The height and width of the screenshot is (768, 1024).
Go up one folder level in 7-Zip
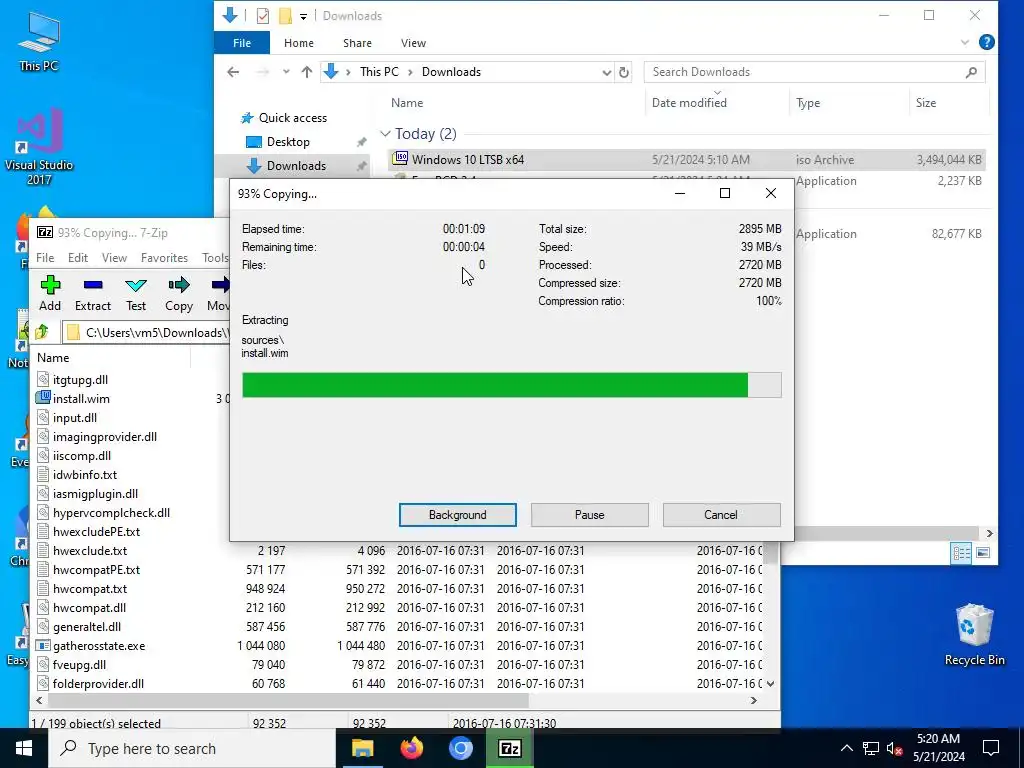pos(42,332)
